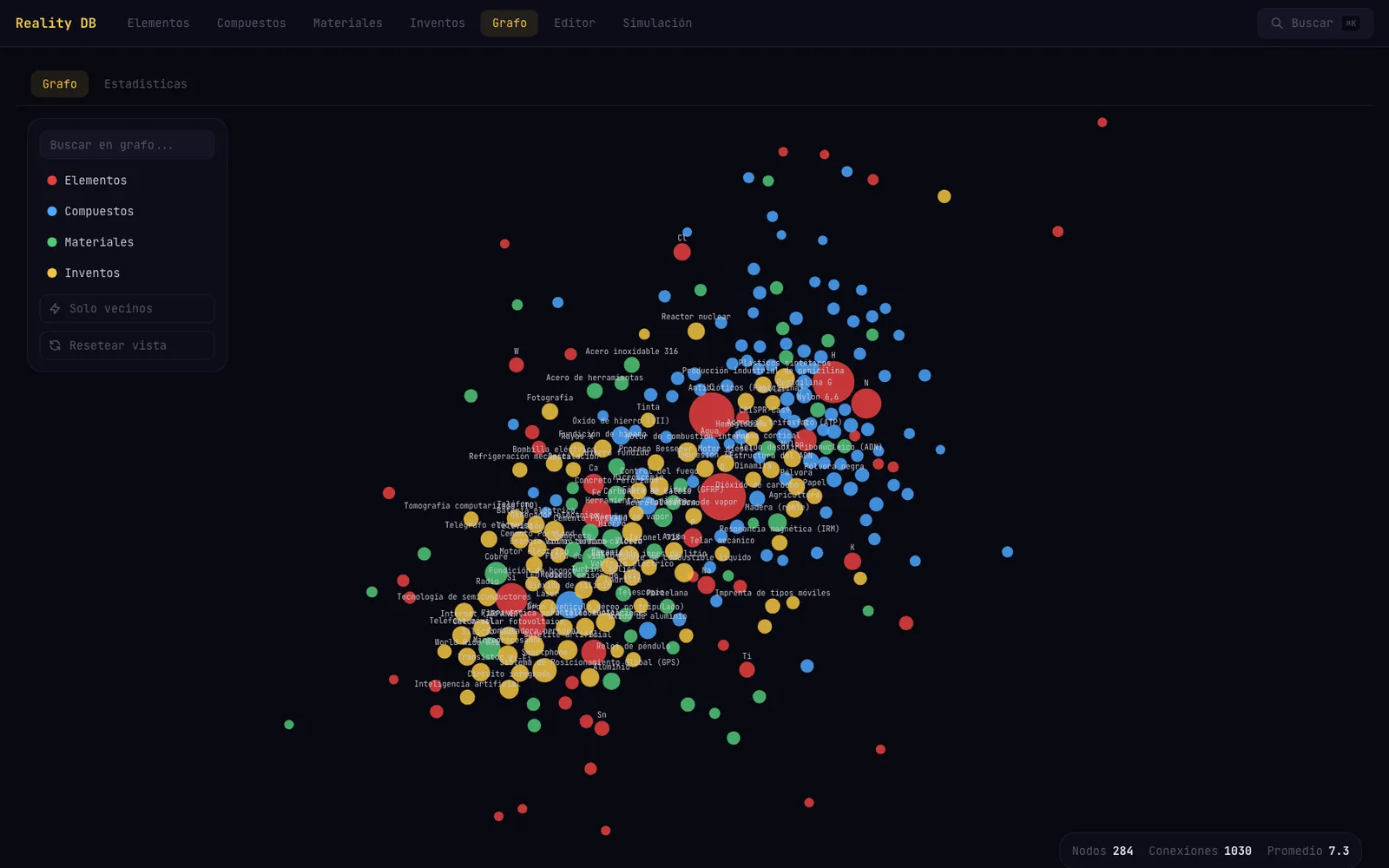
Task: Click the refresh icon beside Resetear vista
Action: (55, 345)
